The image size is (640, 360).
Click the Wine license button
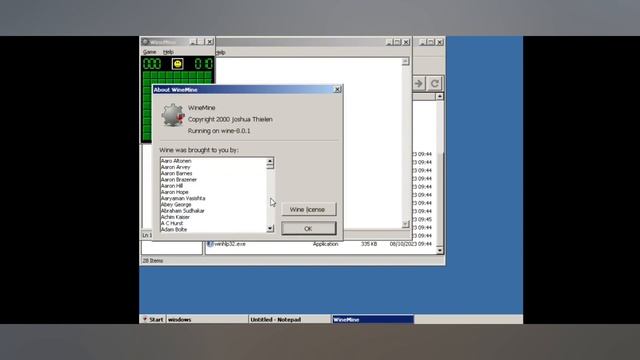309,209
